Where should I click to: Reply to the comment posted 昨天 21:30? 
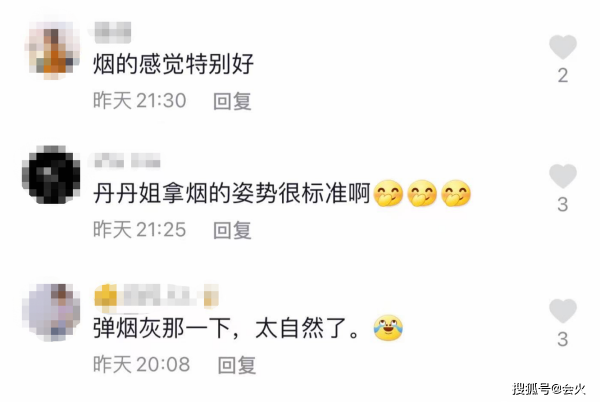coord(232,101)
